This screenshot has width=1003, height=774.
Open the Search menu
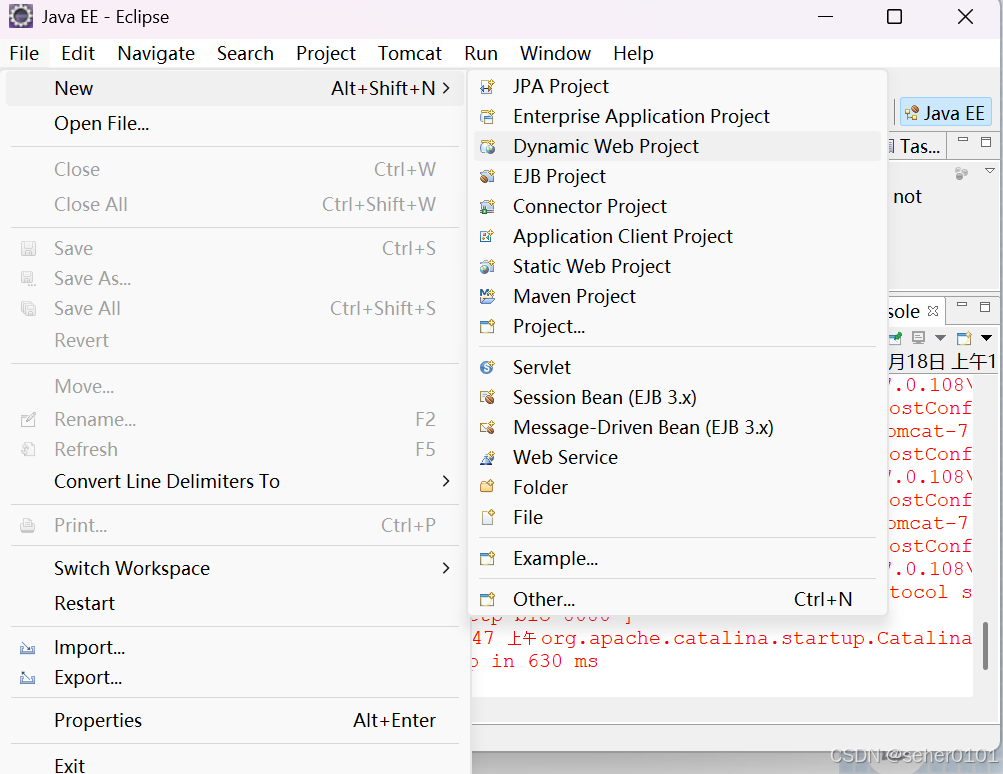tap(245, 53)
